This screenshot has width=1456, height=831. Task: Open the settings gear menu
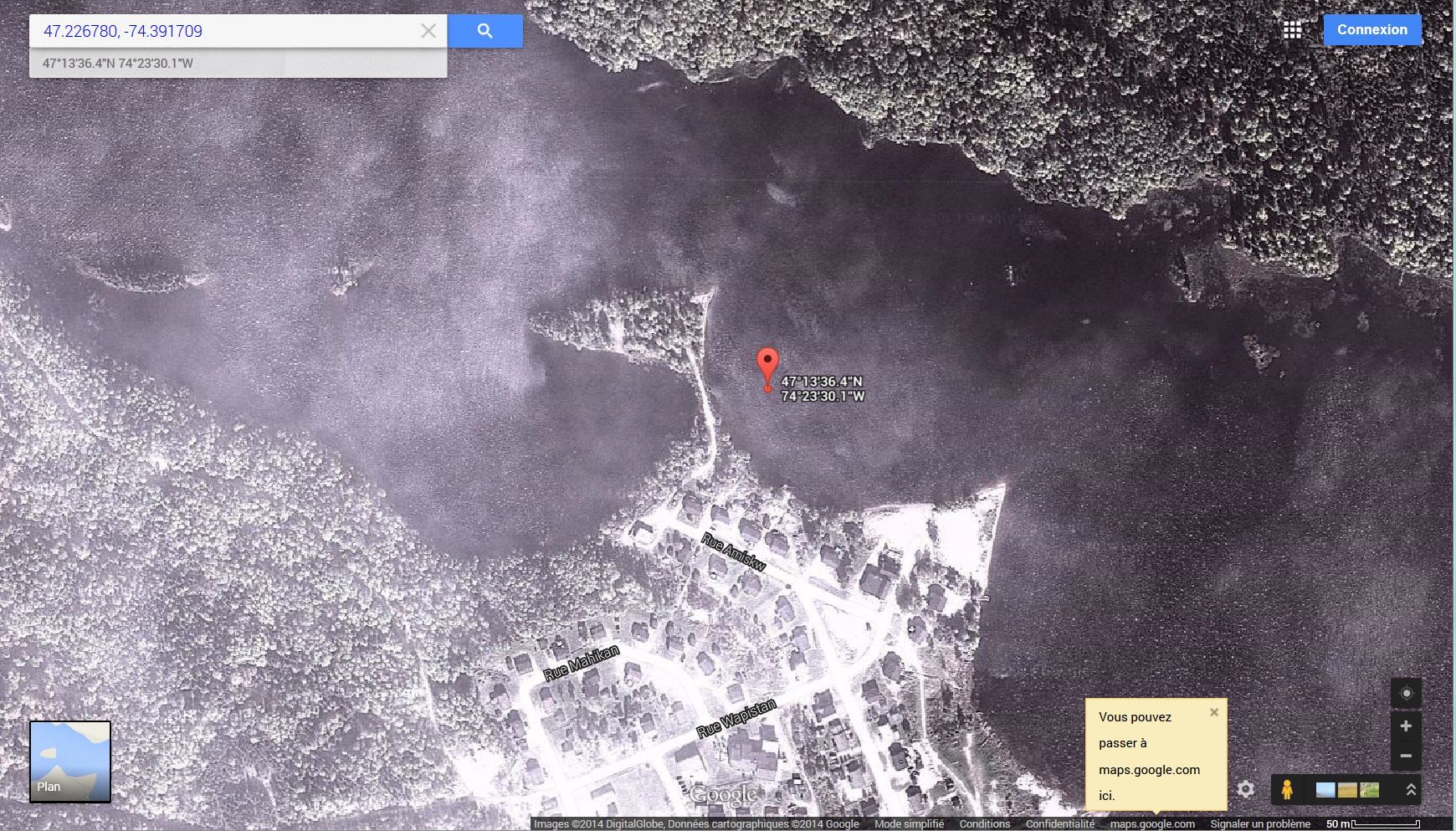tap(1245, 789)
